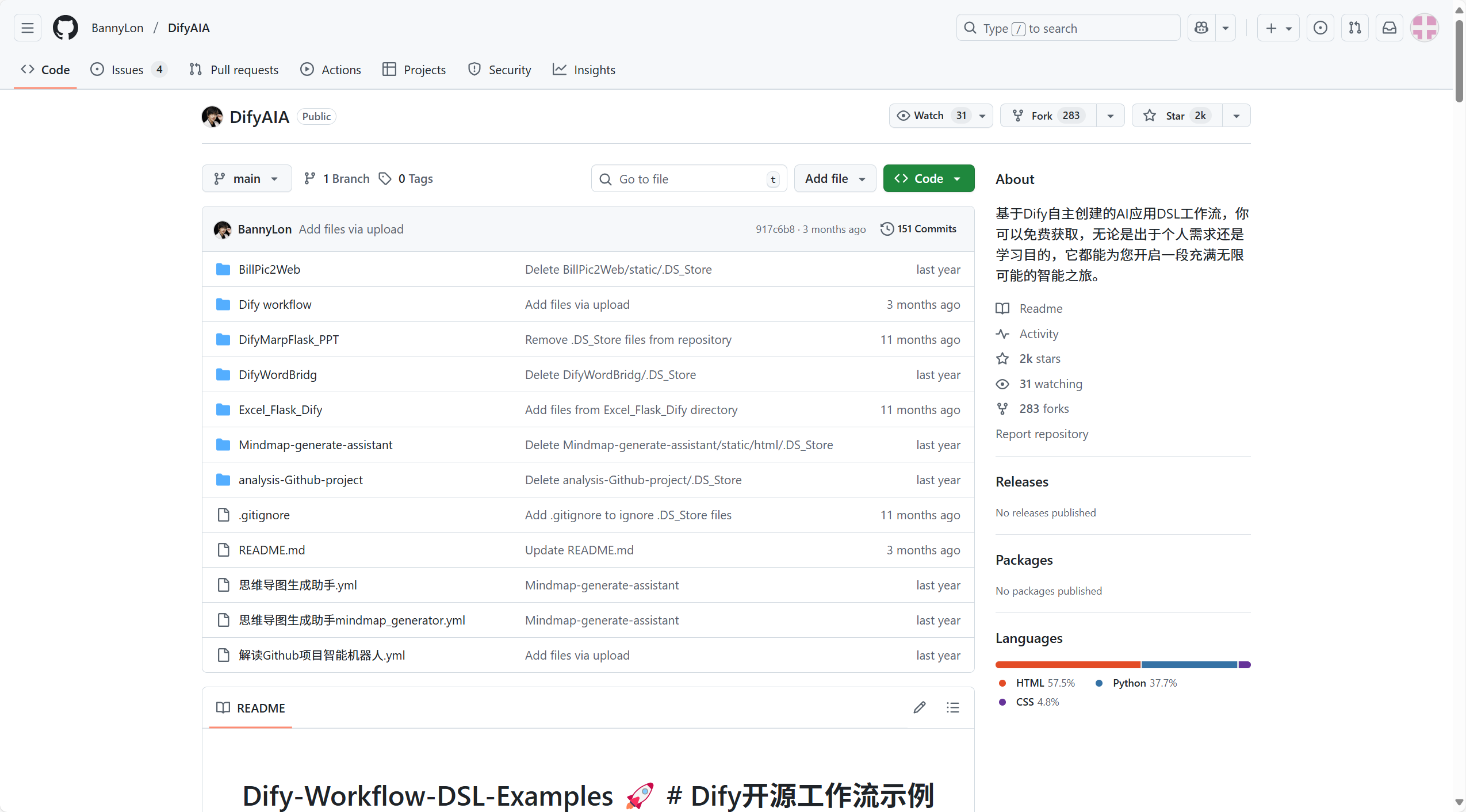Open the README outline list icon
1466x812 pixels.
(x=952, y=707)
